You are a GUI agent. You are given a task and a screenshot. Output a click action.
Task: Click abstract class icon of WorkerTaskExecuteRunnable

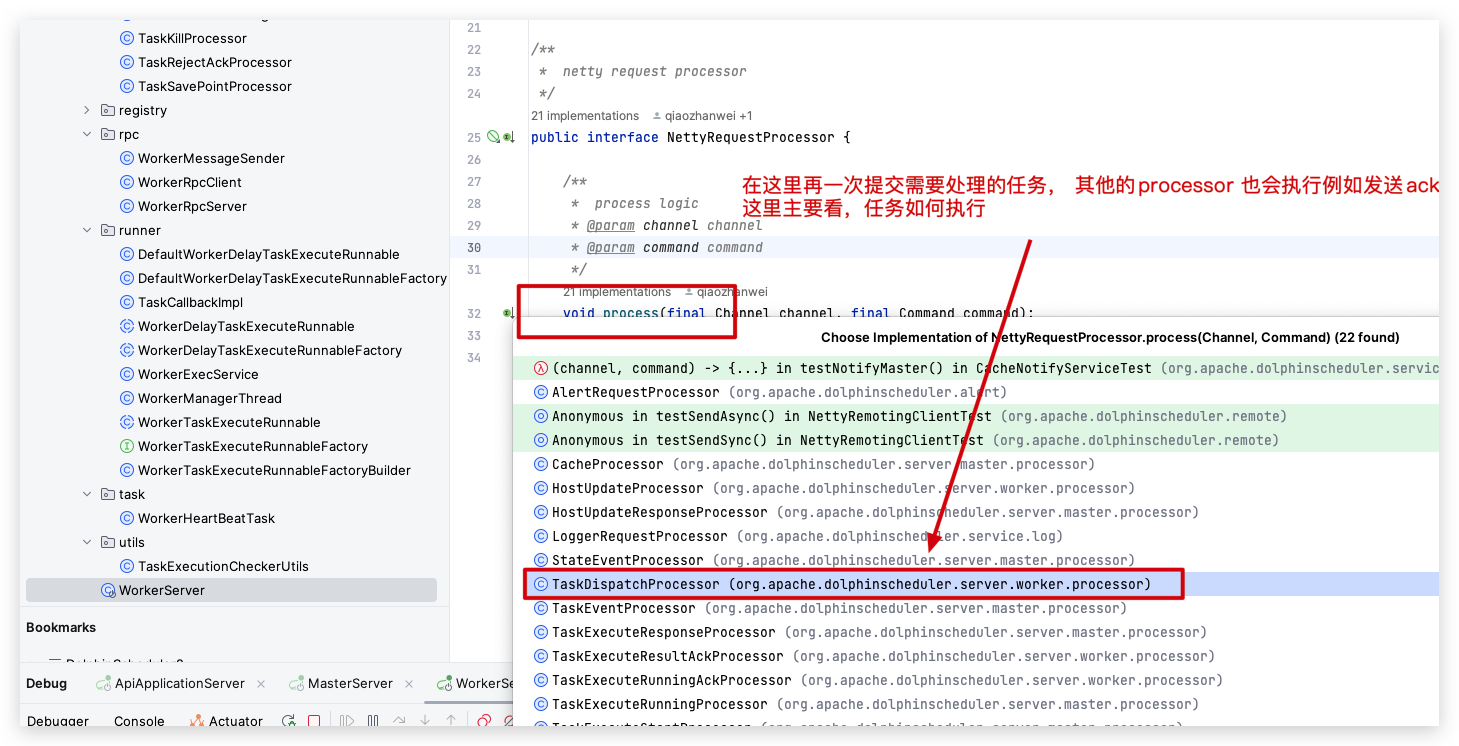click(127, 422)
